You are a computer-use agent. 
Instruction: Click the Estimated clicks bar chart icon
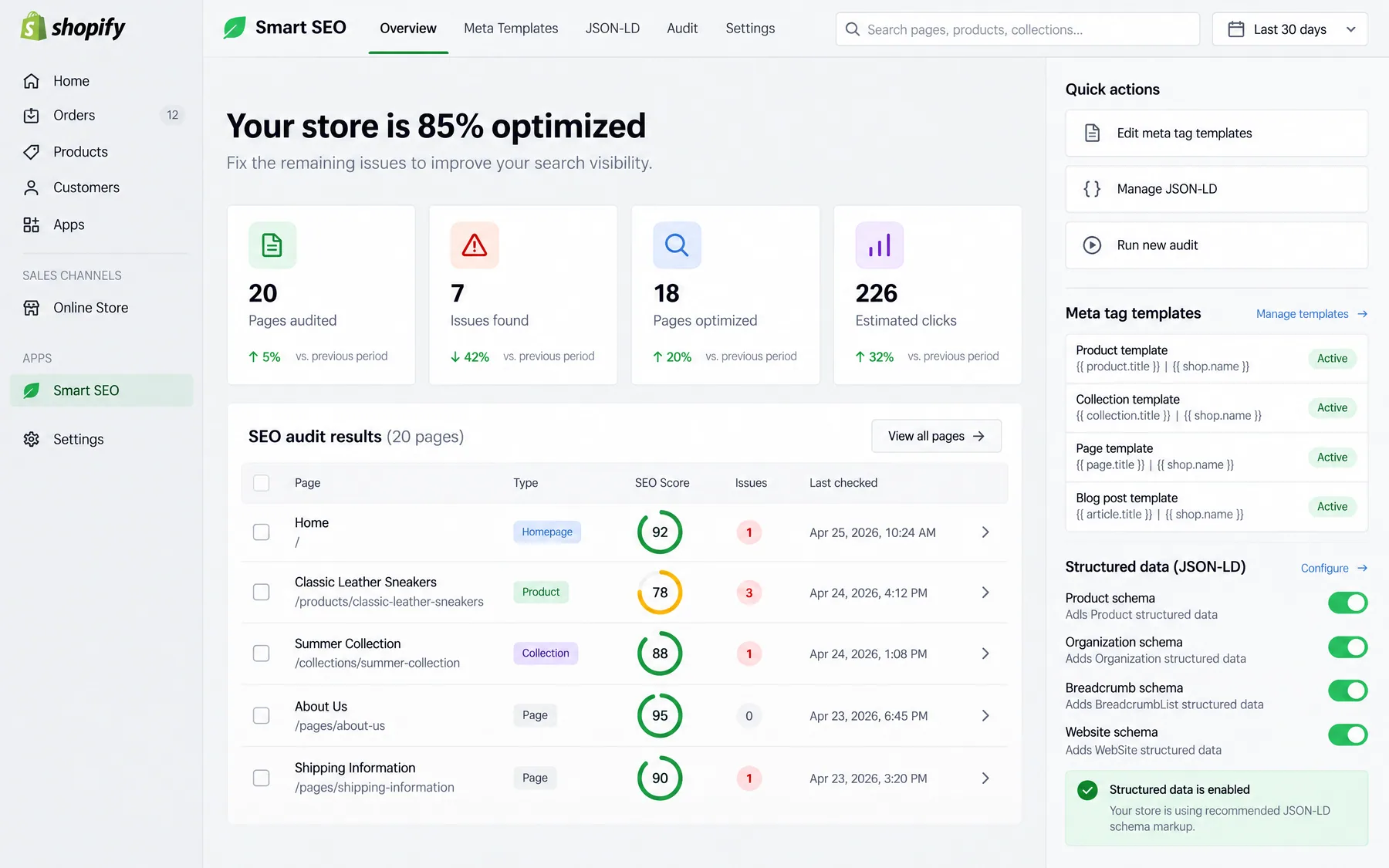(x=880, y=245)
